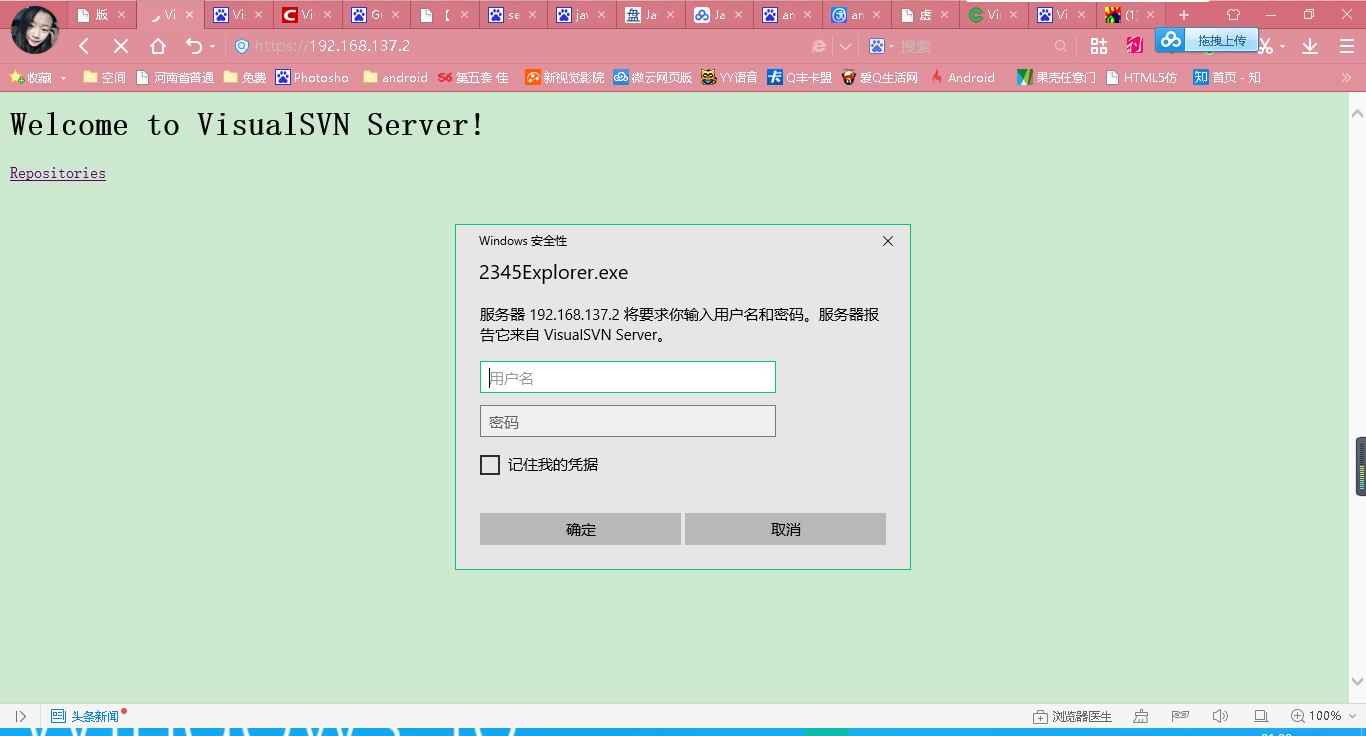This screenshot has height=736, width=1366.
Task: Expand the restore closed pages dropdown arrow
Action: tap(212, 47)
